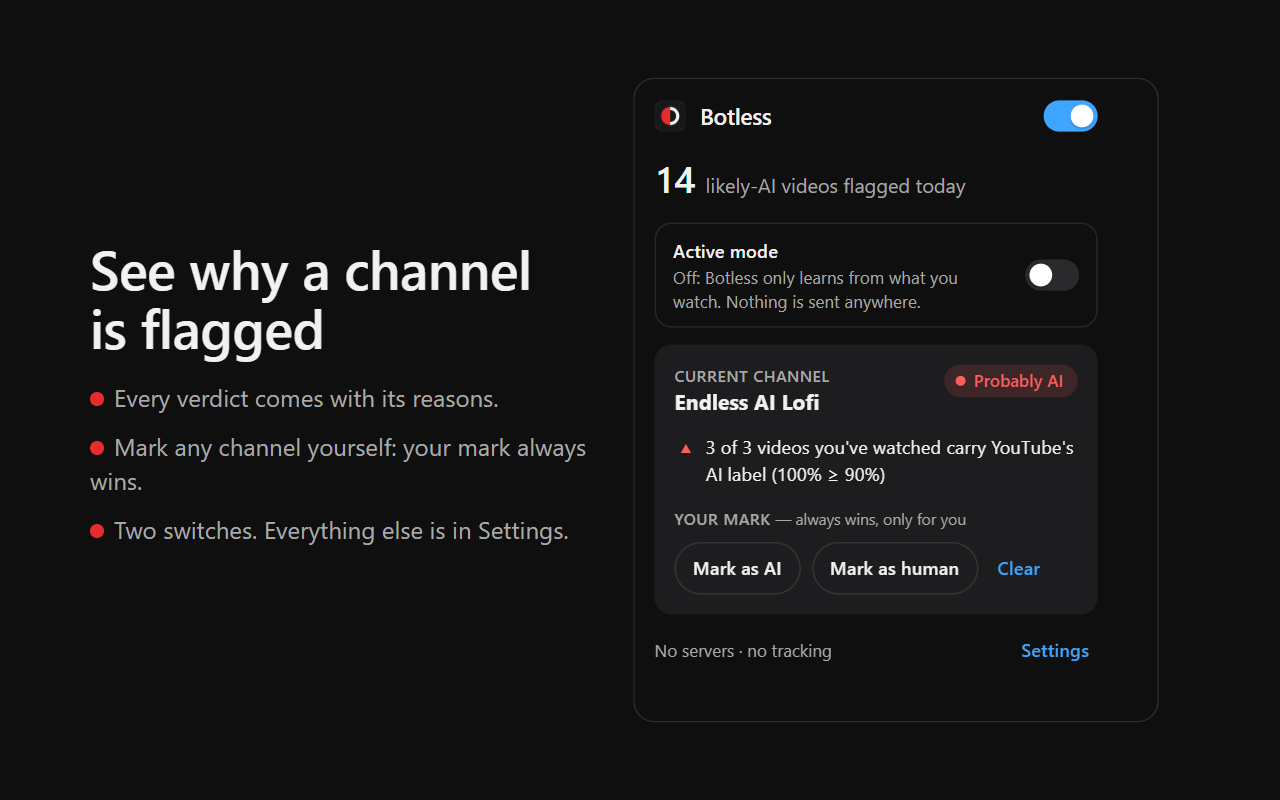Click the red warning triangle icon
Screen dimensions: 1280x800
click(685, 449)
